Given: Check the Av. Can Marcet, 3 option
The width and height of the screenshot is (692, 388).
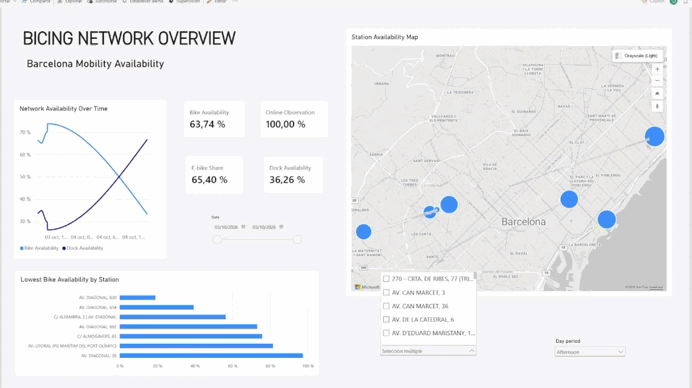Looking at the screenshot, I should pos(386,293).
